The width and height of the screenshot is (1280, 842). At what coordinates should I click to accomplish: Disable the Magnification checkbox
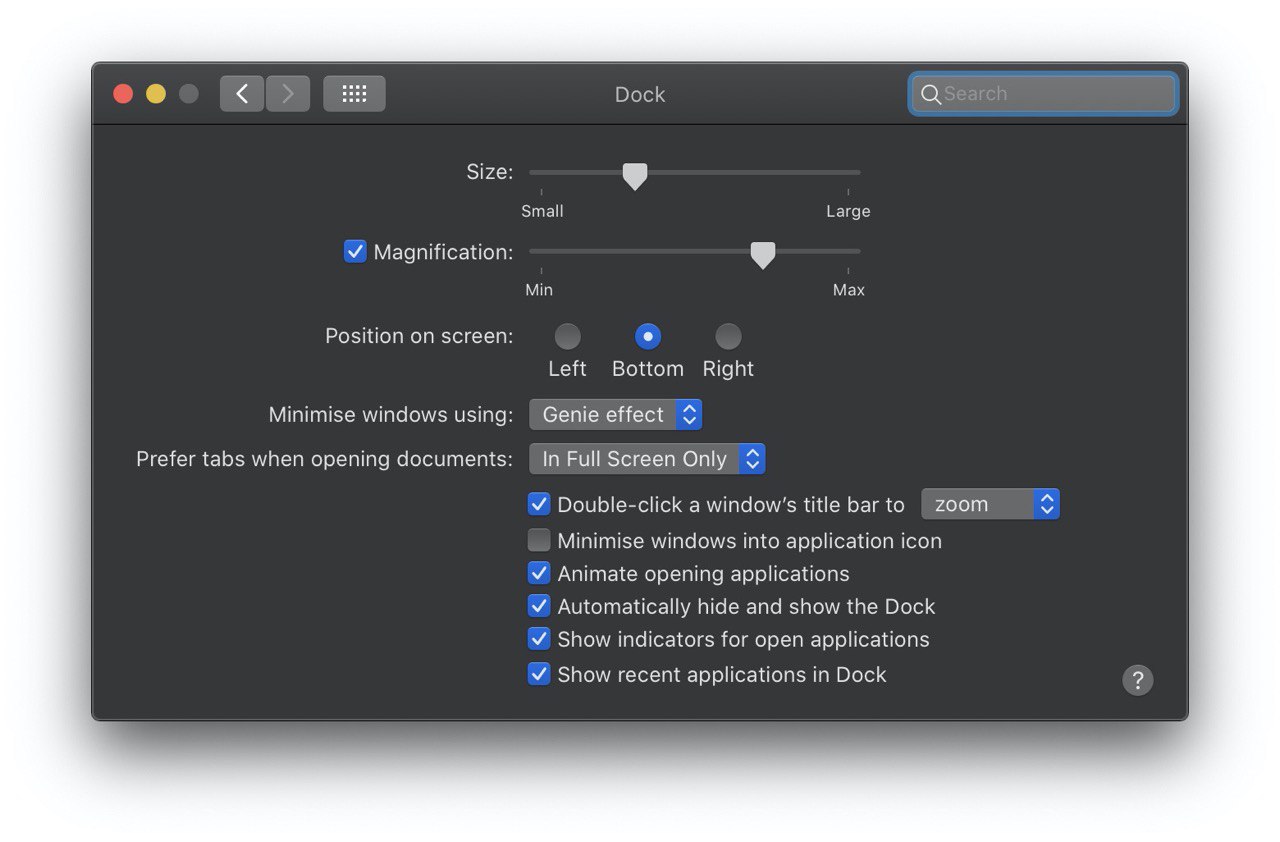click(x=355, y=252)
